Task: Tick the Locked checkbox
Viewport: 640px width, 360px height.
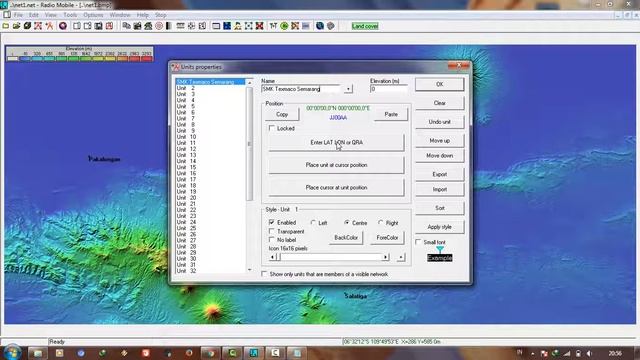Action: pos(272,128)
